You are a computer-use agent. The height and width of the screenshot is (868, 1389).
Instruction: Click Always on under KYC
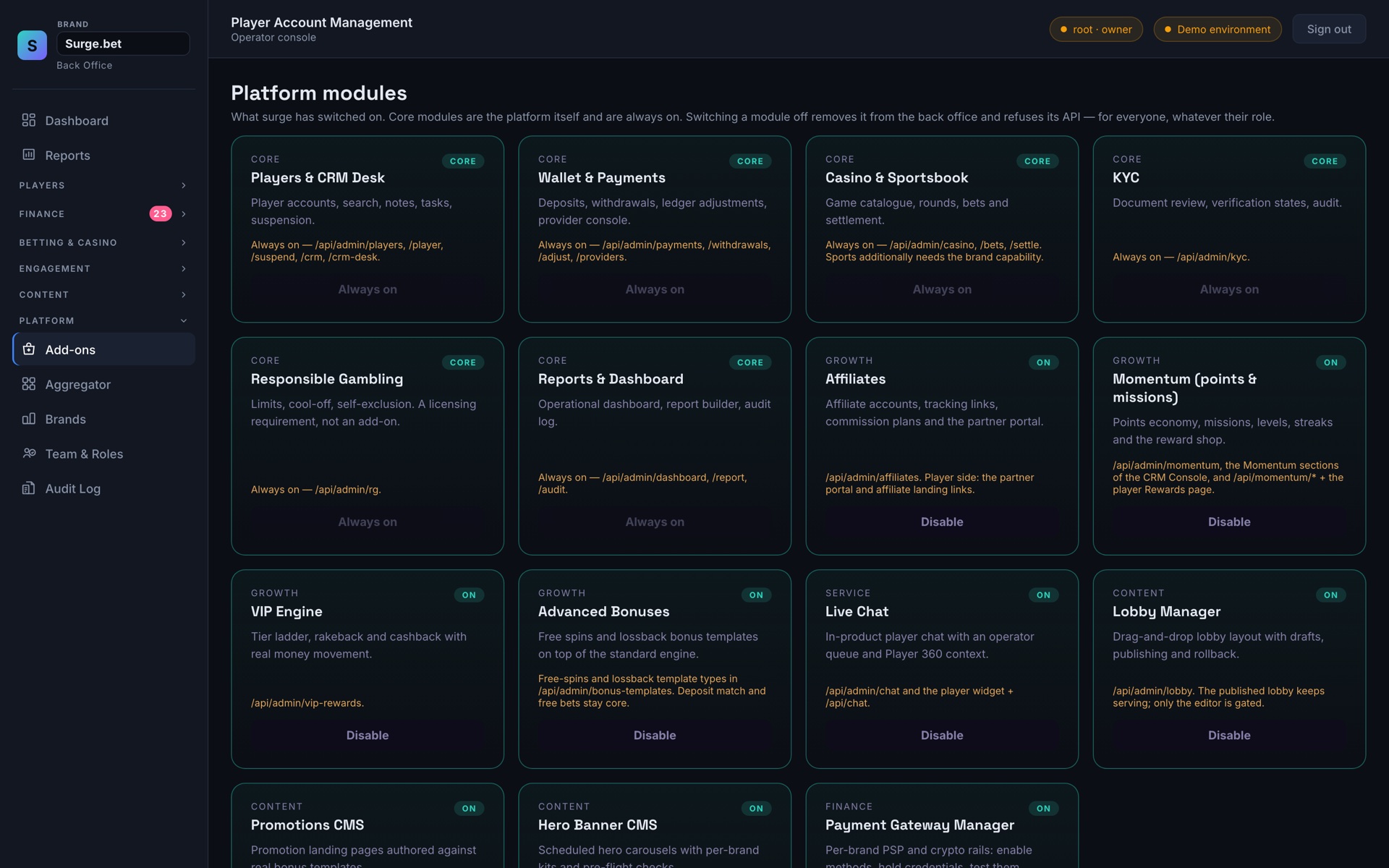click(1229, 289)
